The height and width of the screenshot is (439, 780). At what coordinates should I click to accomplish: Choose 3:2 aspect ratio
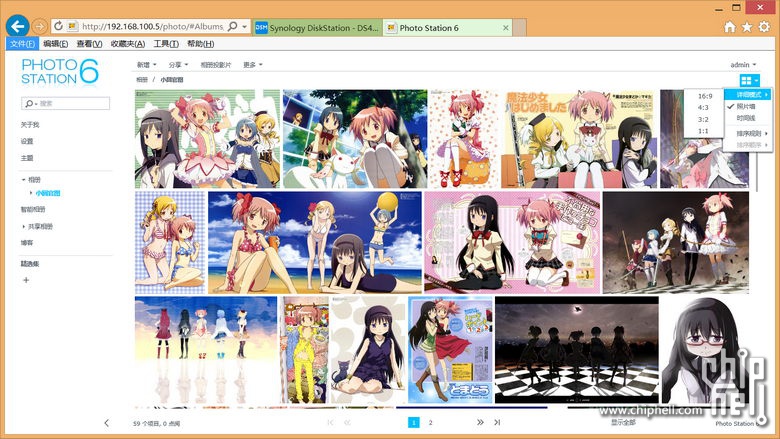coord(704,119)
